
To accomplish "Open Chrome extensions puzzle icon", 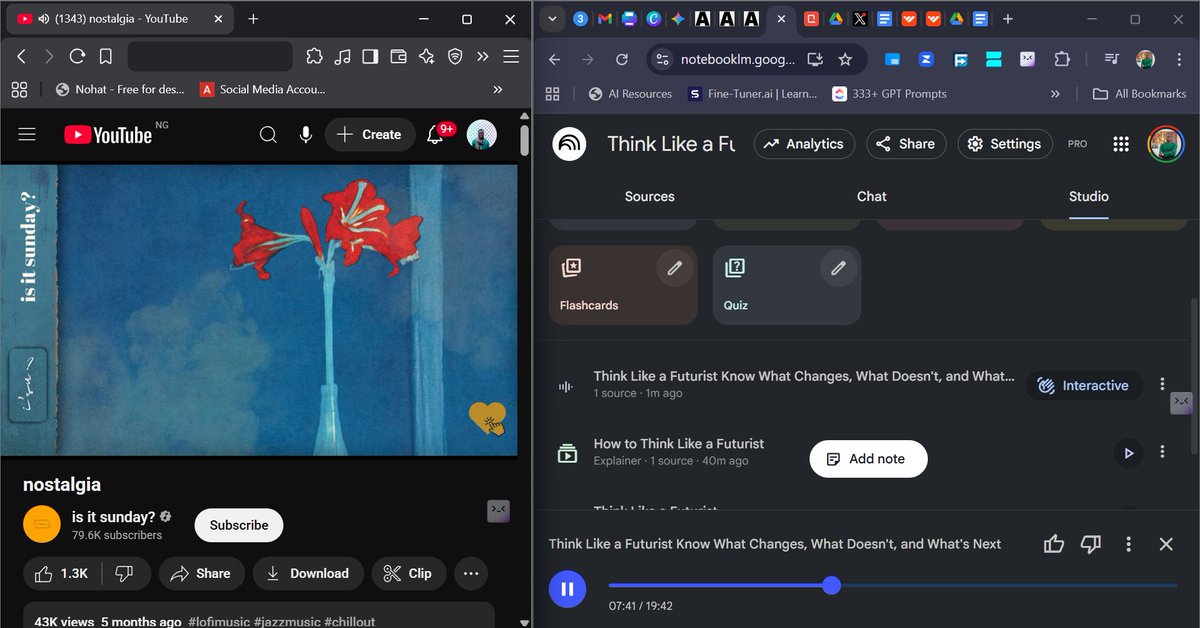I will 1062,59.
